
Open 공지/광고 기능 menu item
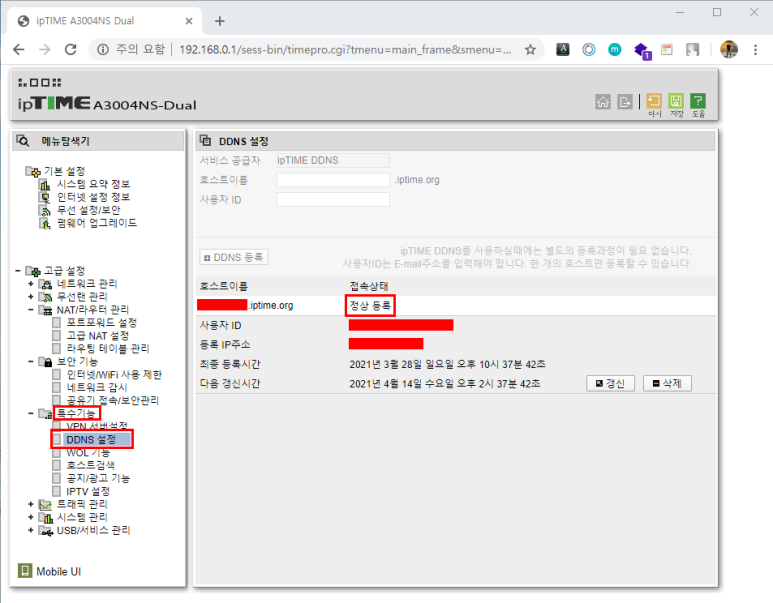tap(98, 478)
